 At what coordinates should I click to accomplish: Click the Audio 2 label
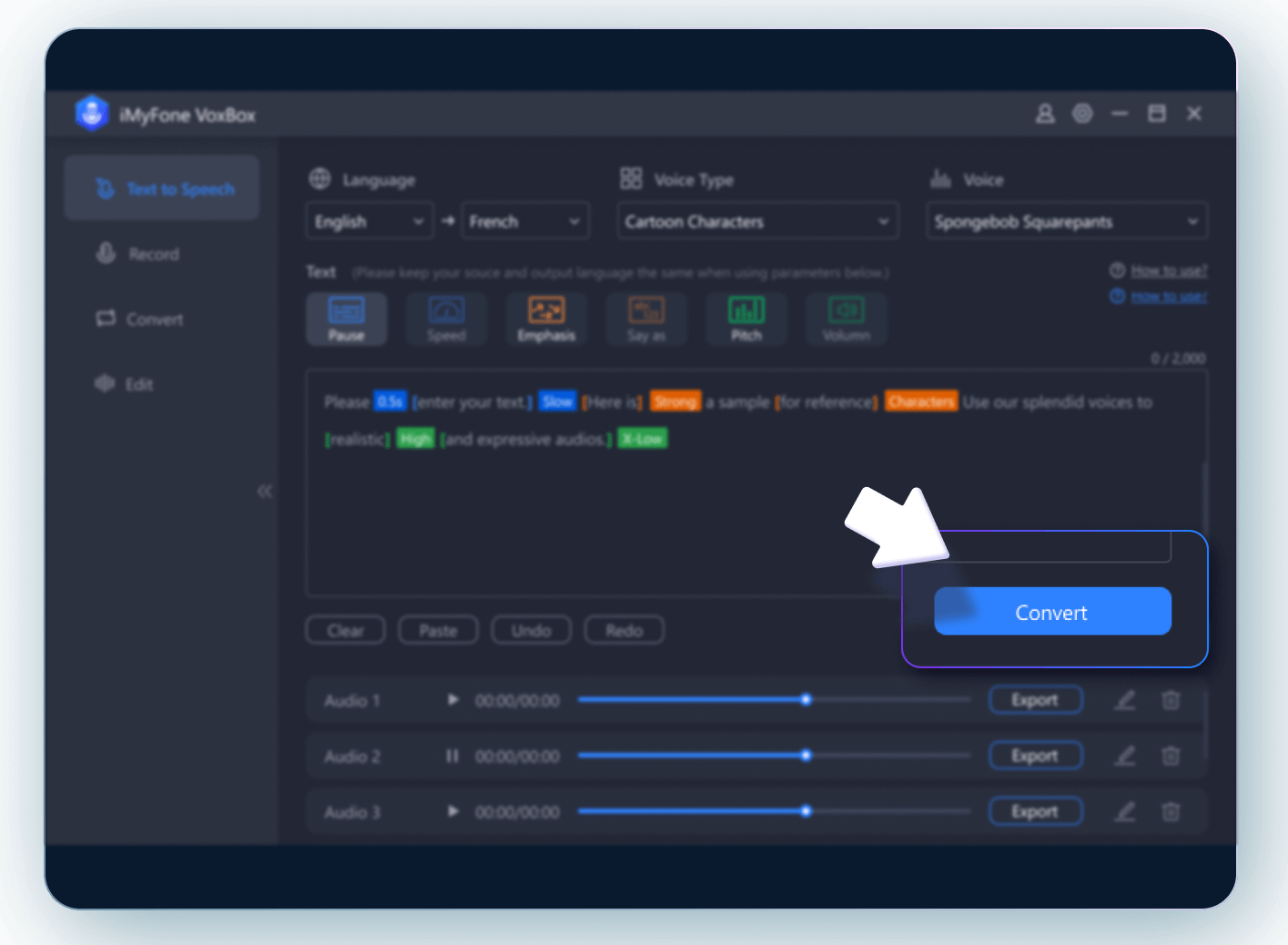(x=351, y=756)
